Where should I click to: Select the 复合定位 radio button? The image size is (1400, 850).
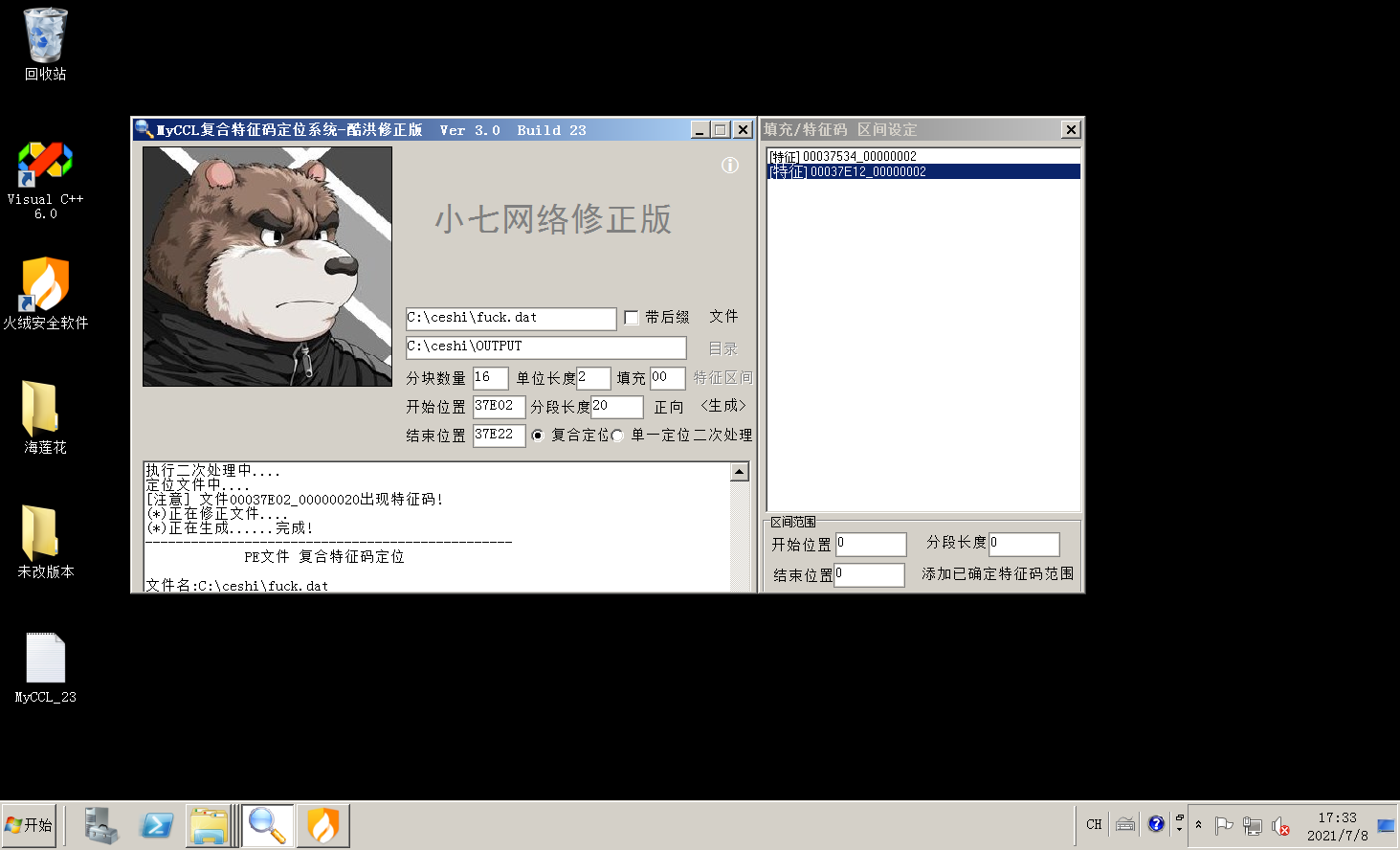(x=538, y=436)
